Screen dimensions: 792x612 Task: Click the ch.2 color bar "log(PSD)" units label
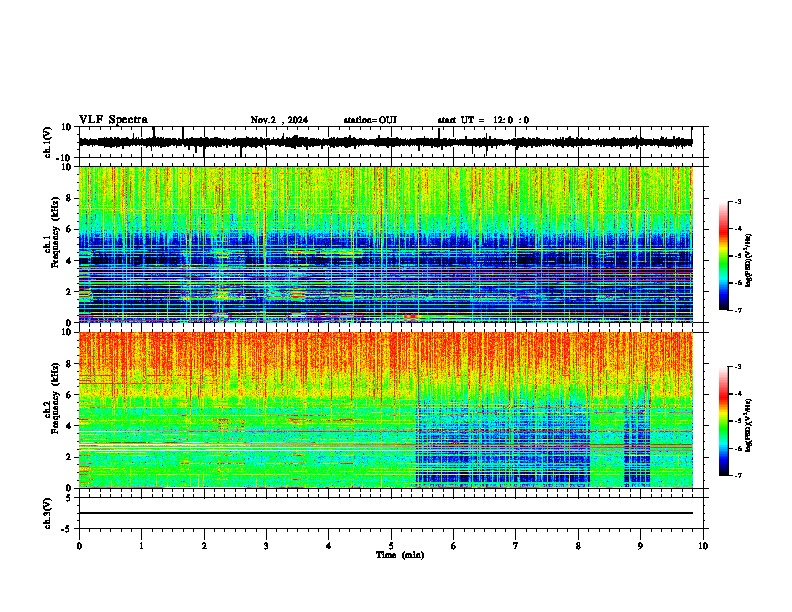[x=748, y=426]
